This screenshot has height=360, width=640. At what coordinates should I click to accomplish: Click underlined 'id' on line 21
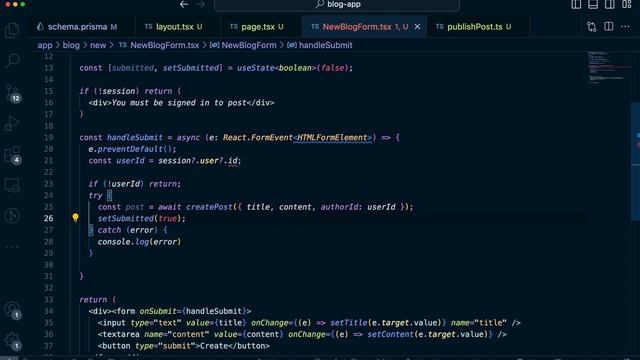(x=233, y=161)
